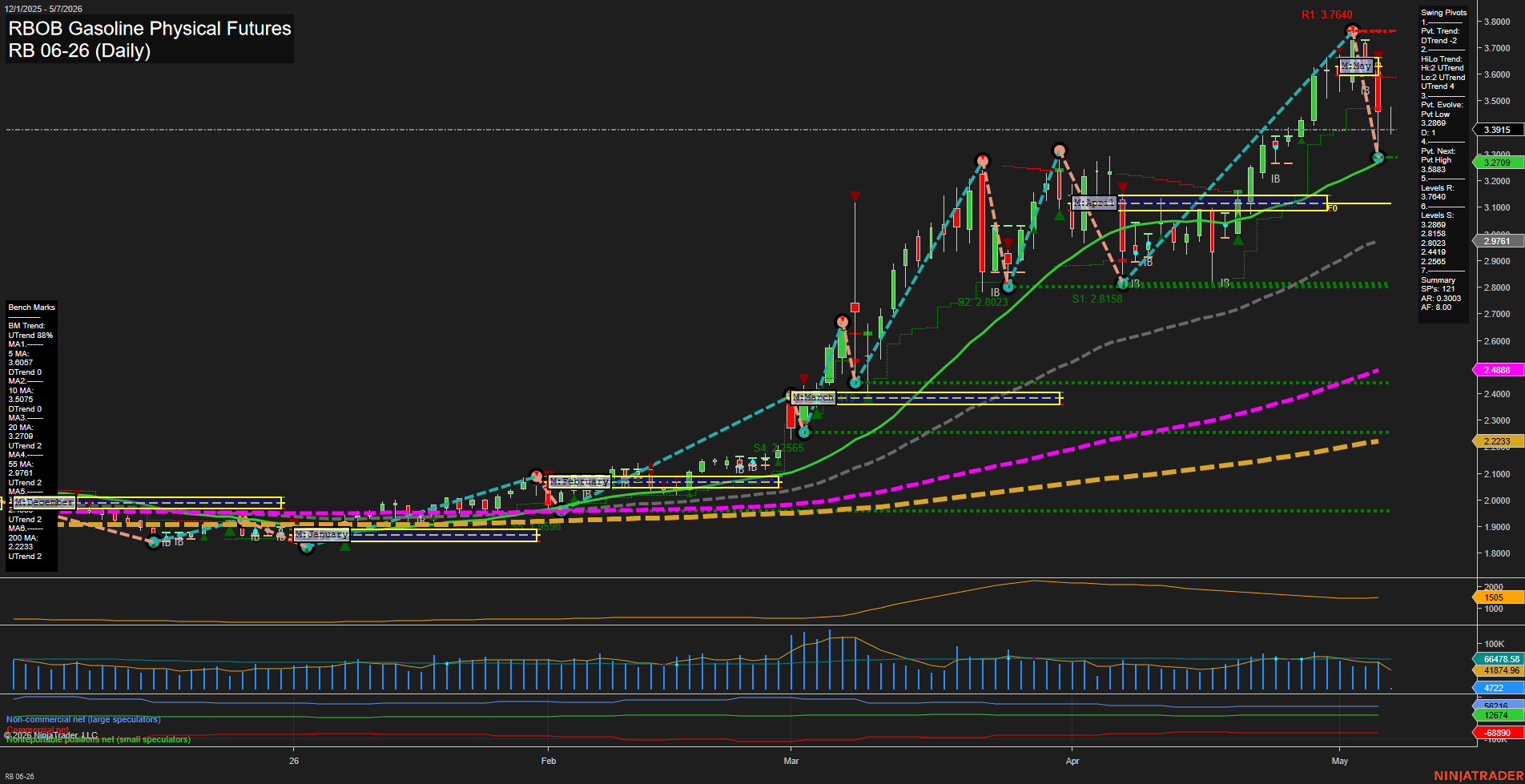The image size is (1525, 784).
Task: Click the RB 06-26 tab label at bottom
Action: coord(19,777)
